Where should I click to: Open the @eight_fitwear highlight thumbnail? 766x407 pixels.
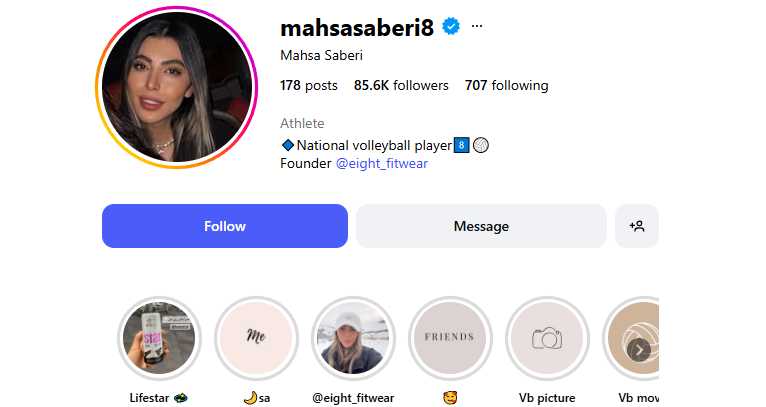pos(353,338)
